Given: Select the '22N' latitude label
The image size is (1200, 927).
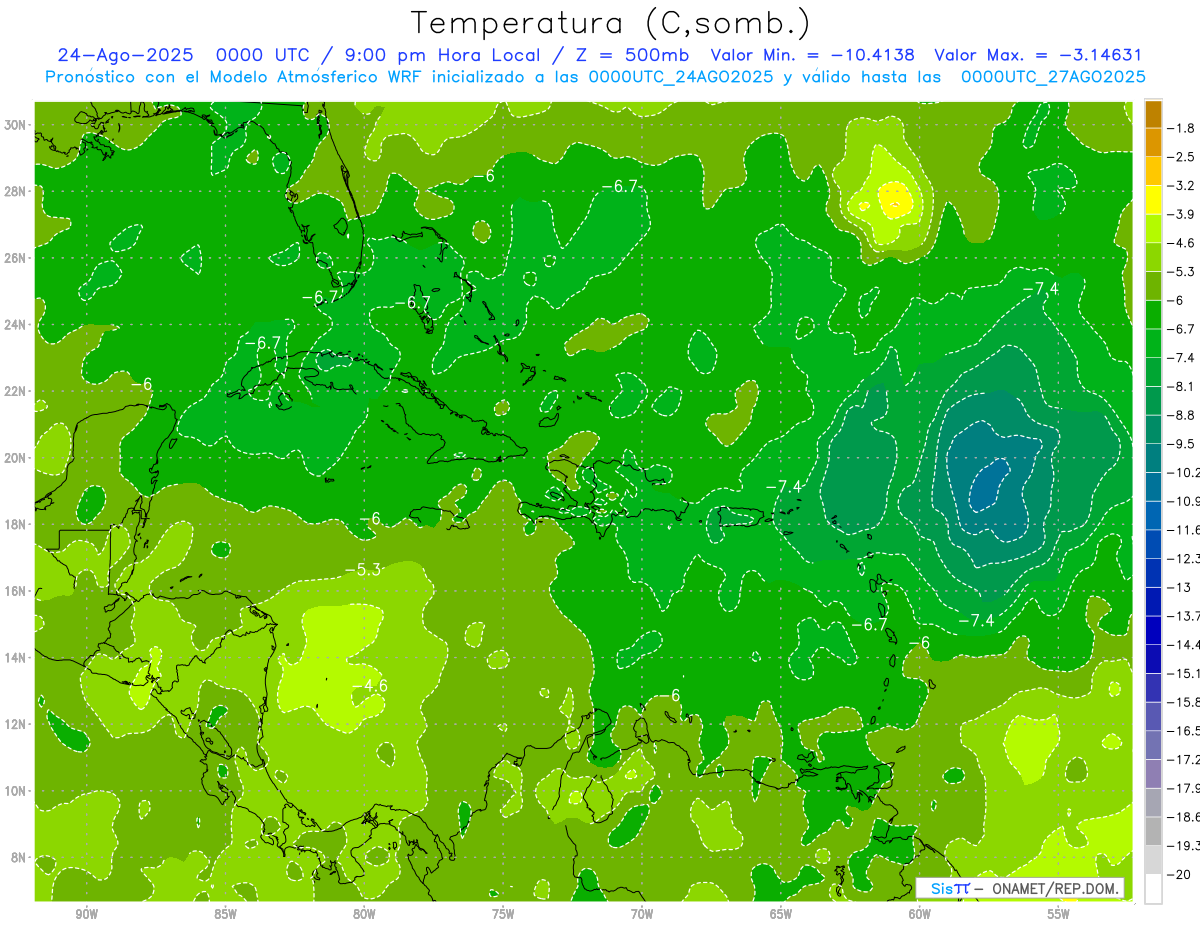Looking at the screenshot, I should click(15, 391).
